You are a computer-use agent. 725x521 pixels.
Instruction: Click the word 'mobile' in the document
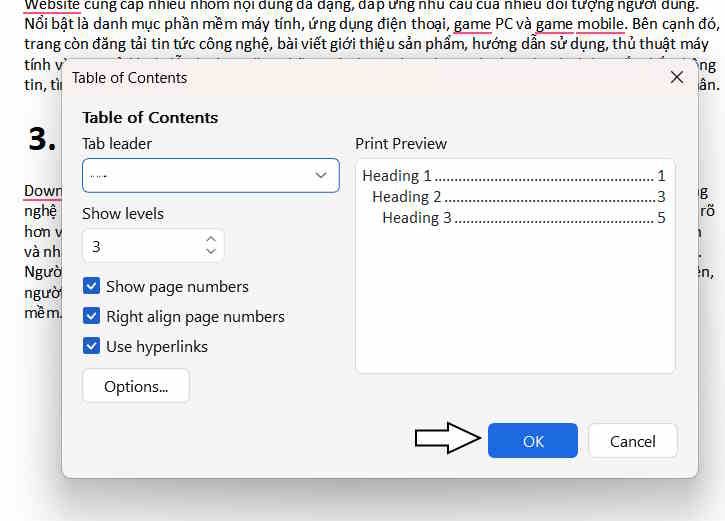click(x=600, y=24)
